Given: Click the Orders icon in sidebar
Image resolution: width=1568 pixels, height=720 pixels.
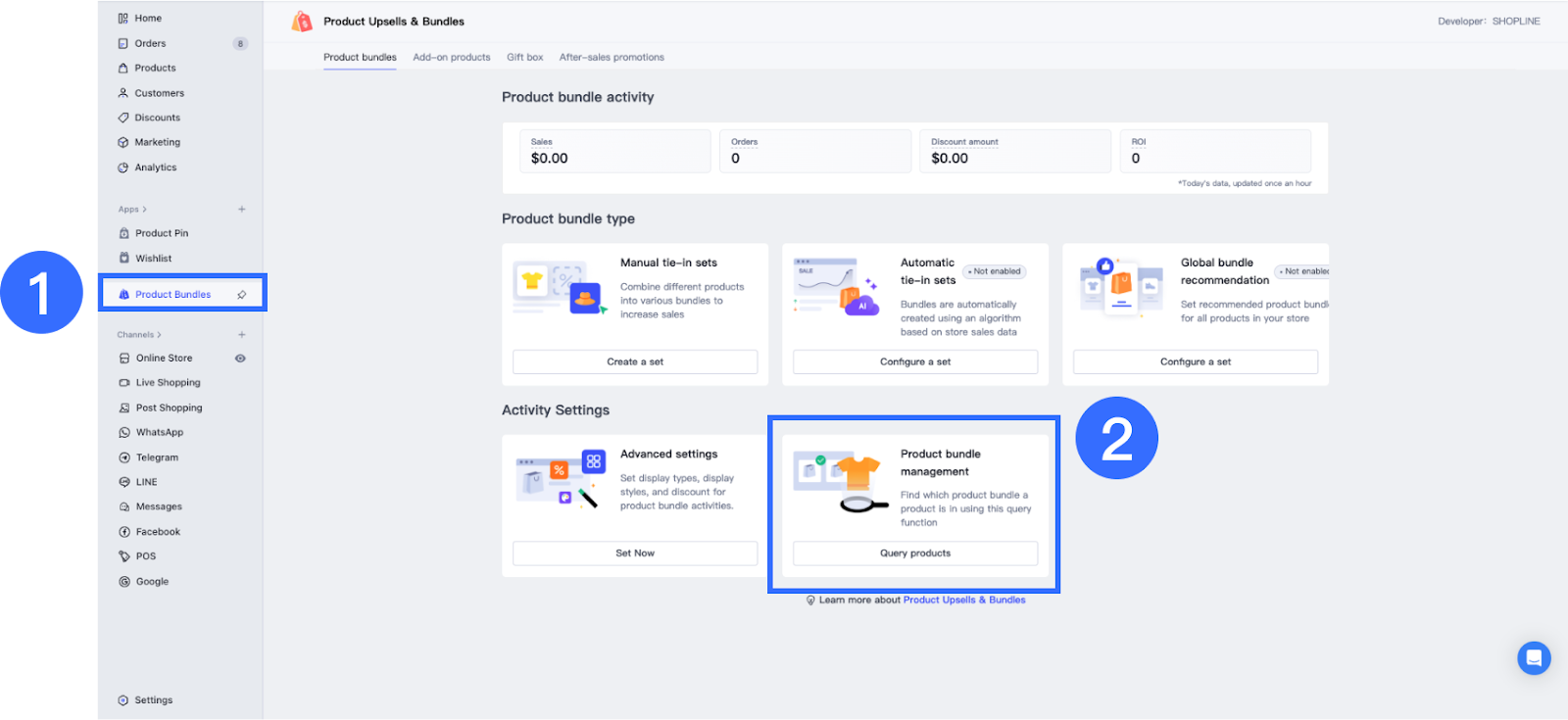Looking at the screenshot, I should point(123,43).
